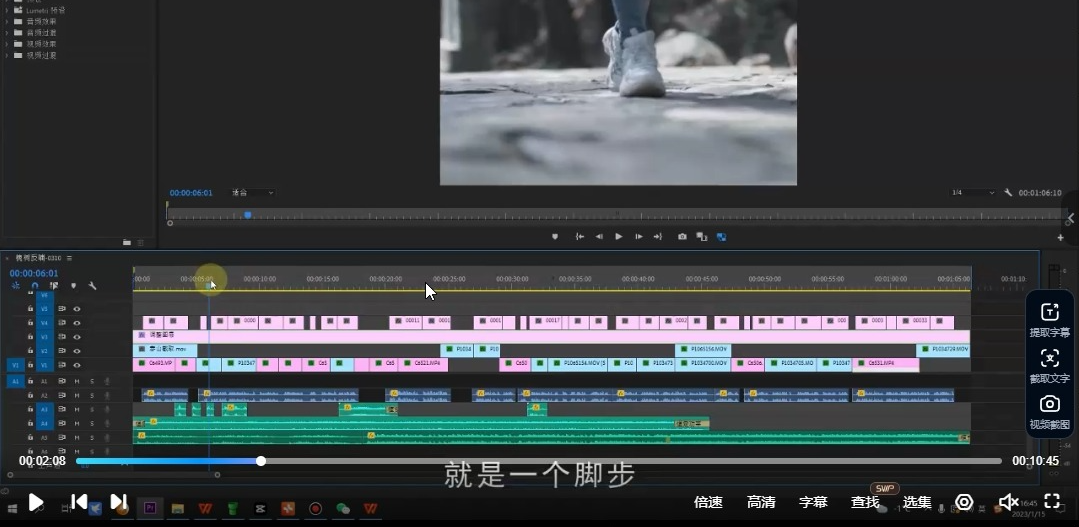Click the timeline panel 00:00:06:01 timecode

[34, 273]
